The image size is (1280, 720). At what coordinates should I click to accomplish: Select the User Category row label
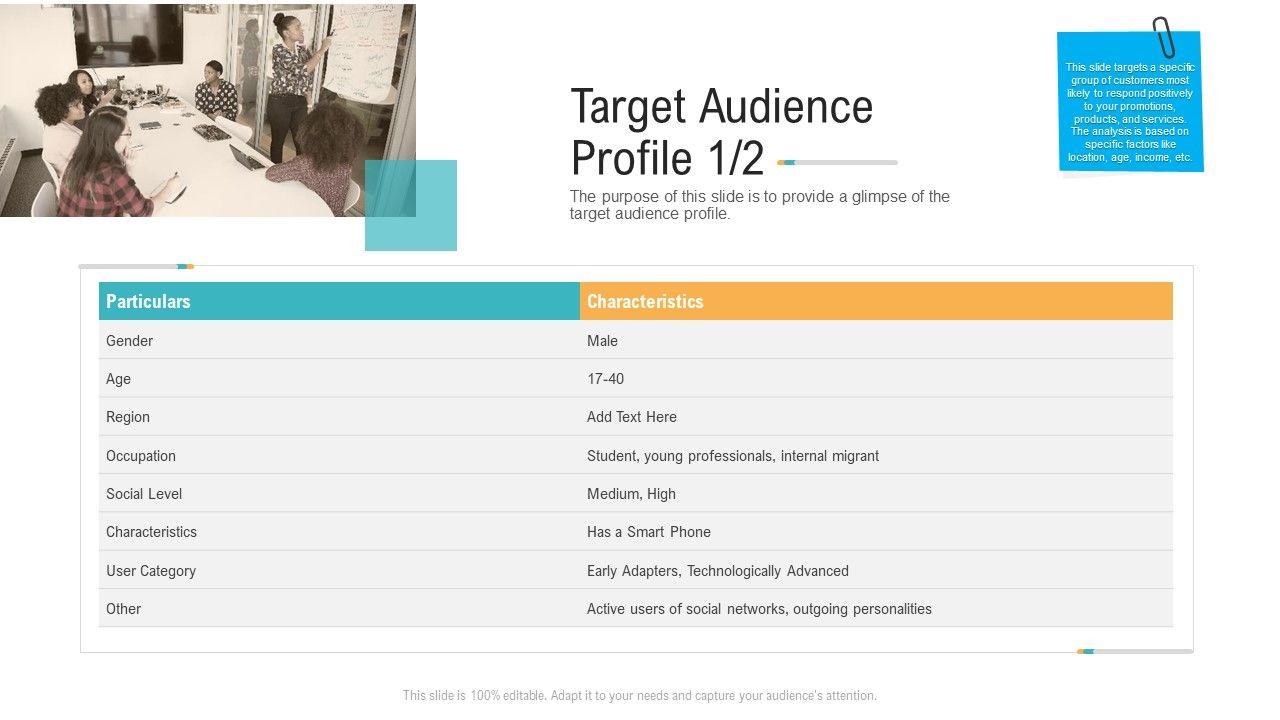click(151, 571)
